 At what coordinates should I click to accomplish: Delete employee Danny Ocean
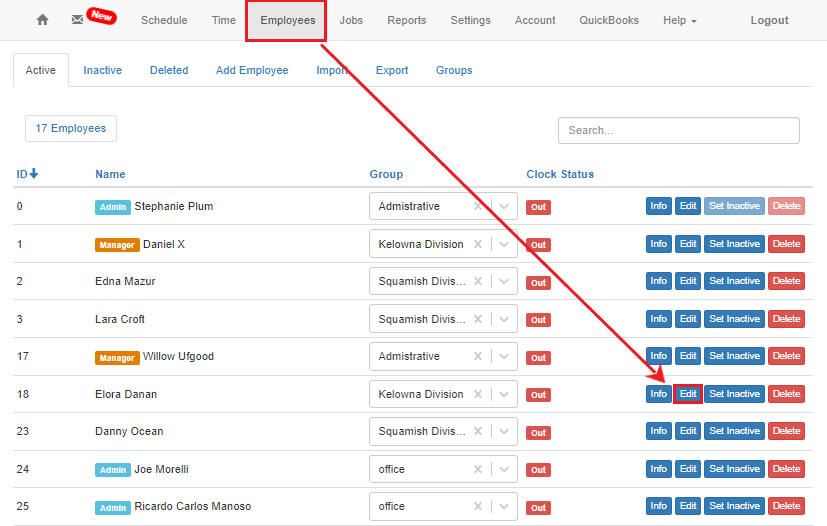click(786, 431)
